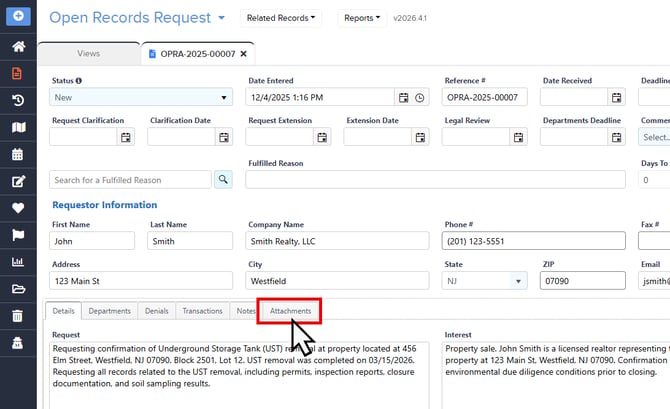This screenshot has height=409, width=670.
Task: Open calendar picker for Date Entered
Action: (x=403, y=97)
